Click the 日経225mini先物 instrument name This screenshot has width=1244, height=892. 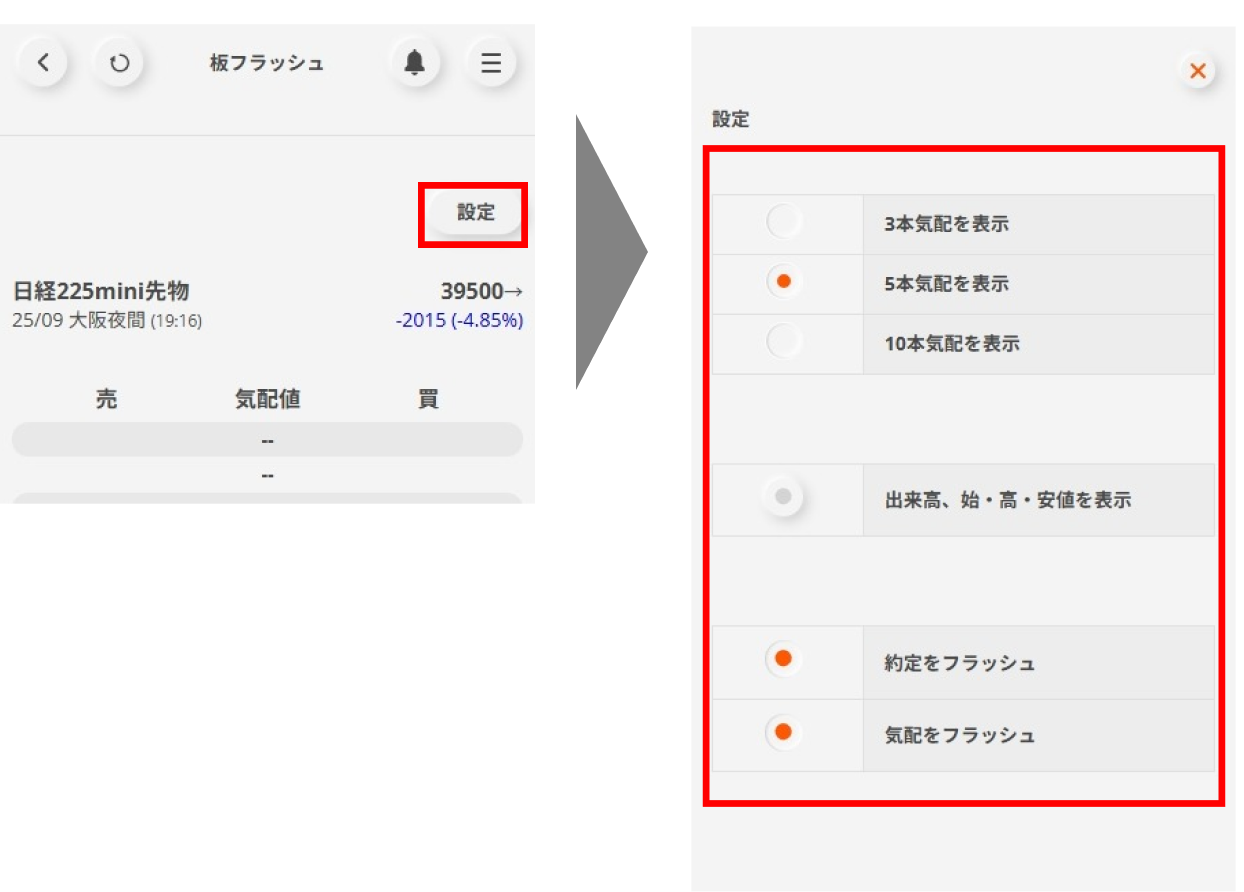pos(101,291)
